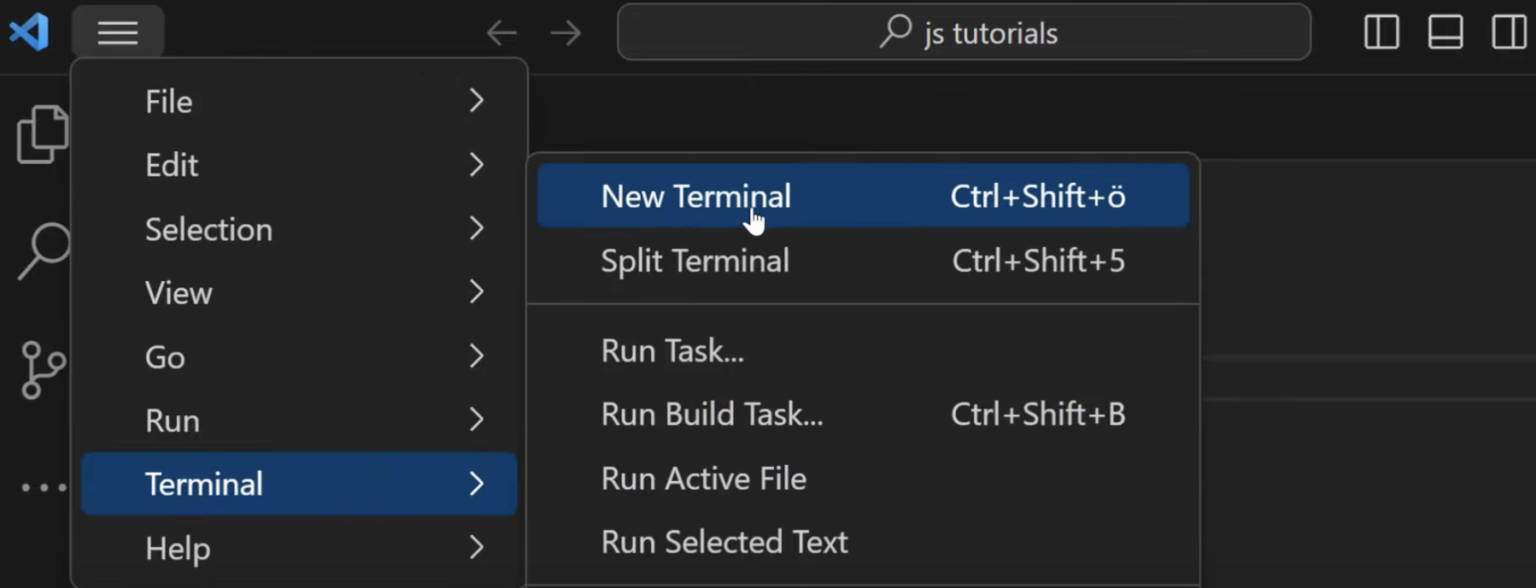Open the Explorer view in the activity bar
The width and height of the screenshot is (1536, 588).
[x=42, y=133]
